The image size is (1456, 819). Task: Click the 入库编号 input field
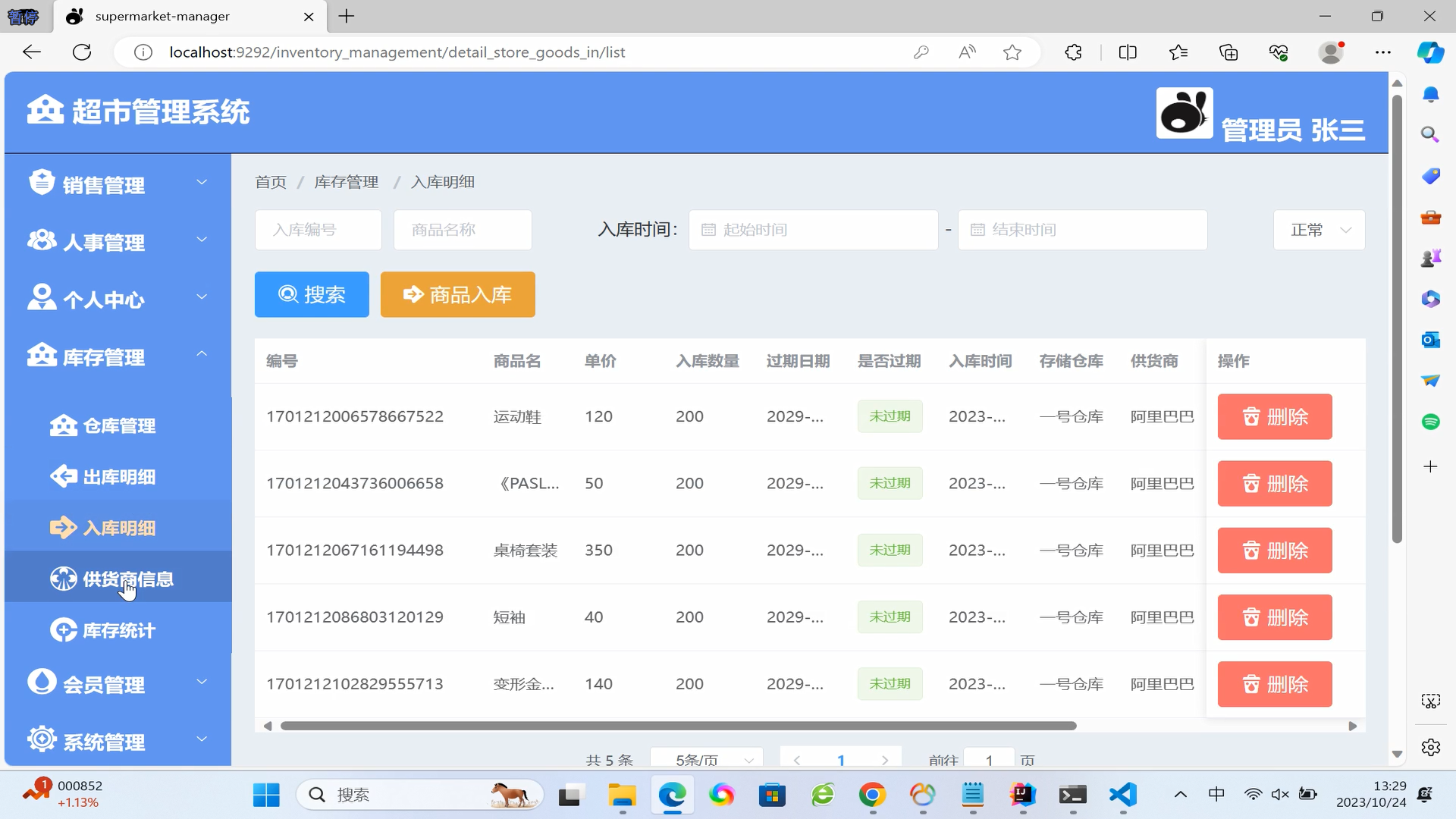pos(318,230)
